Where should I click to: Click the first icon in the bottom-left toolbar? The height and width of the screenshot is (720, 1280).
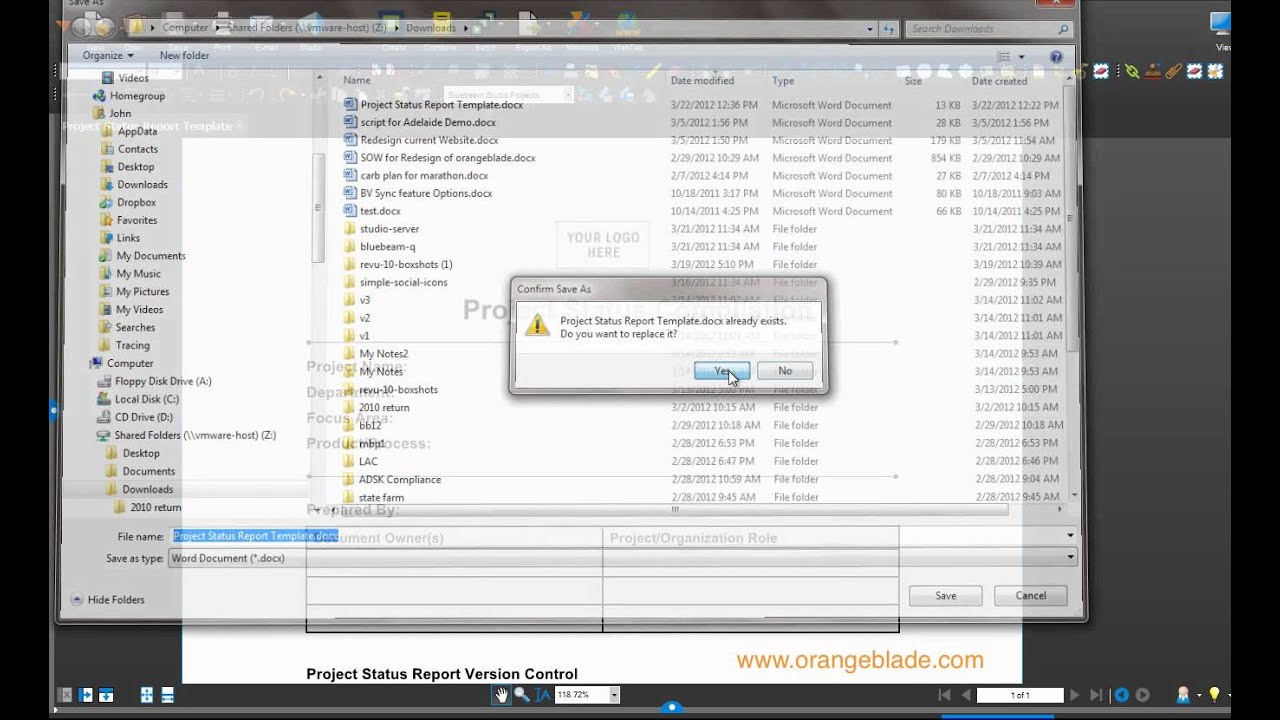pyautogui.click(x=66, y=694)
